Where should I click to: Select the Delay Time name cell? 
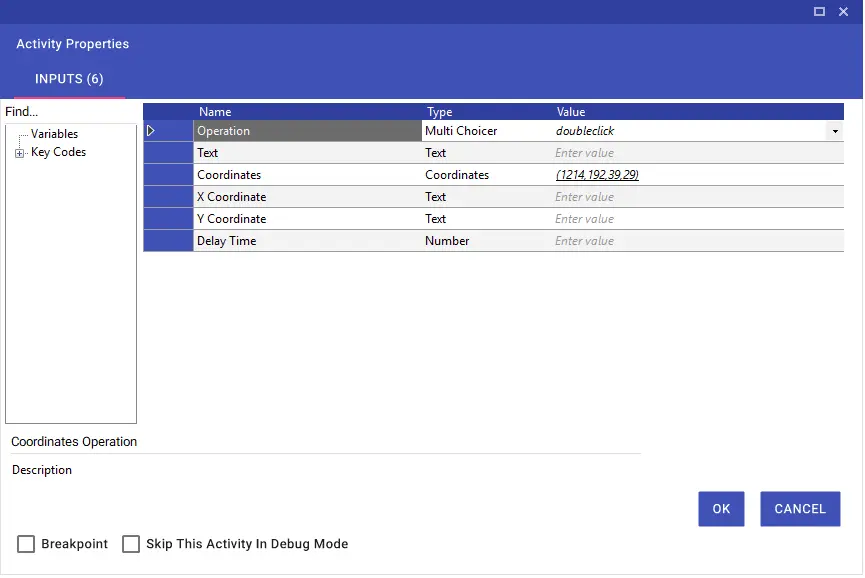click(307, 241)
